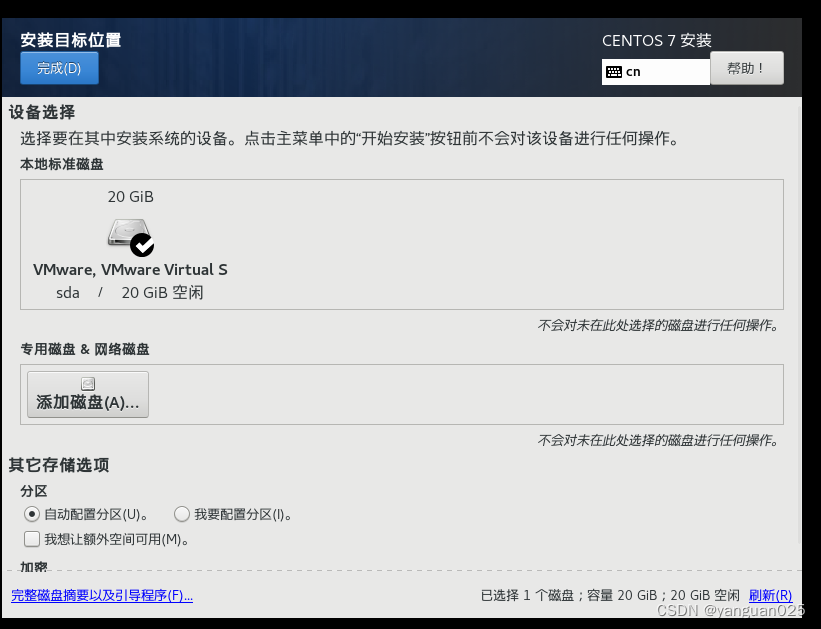Select 自动配置分区(U) option
Image resolution: width=821 pixels, height=629 pixels.
(x=33, y=514)
